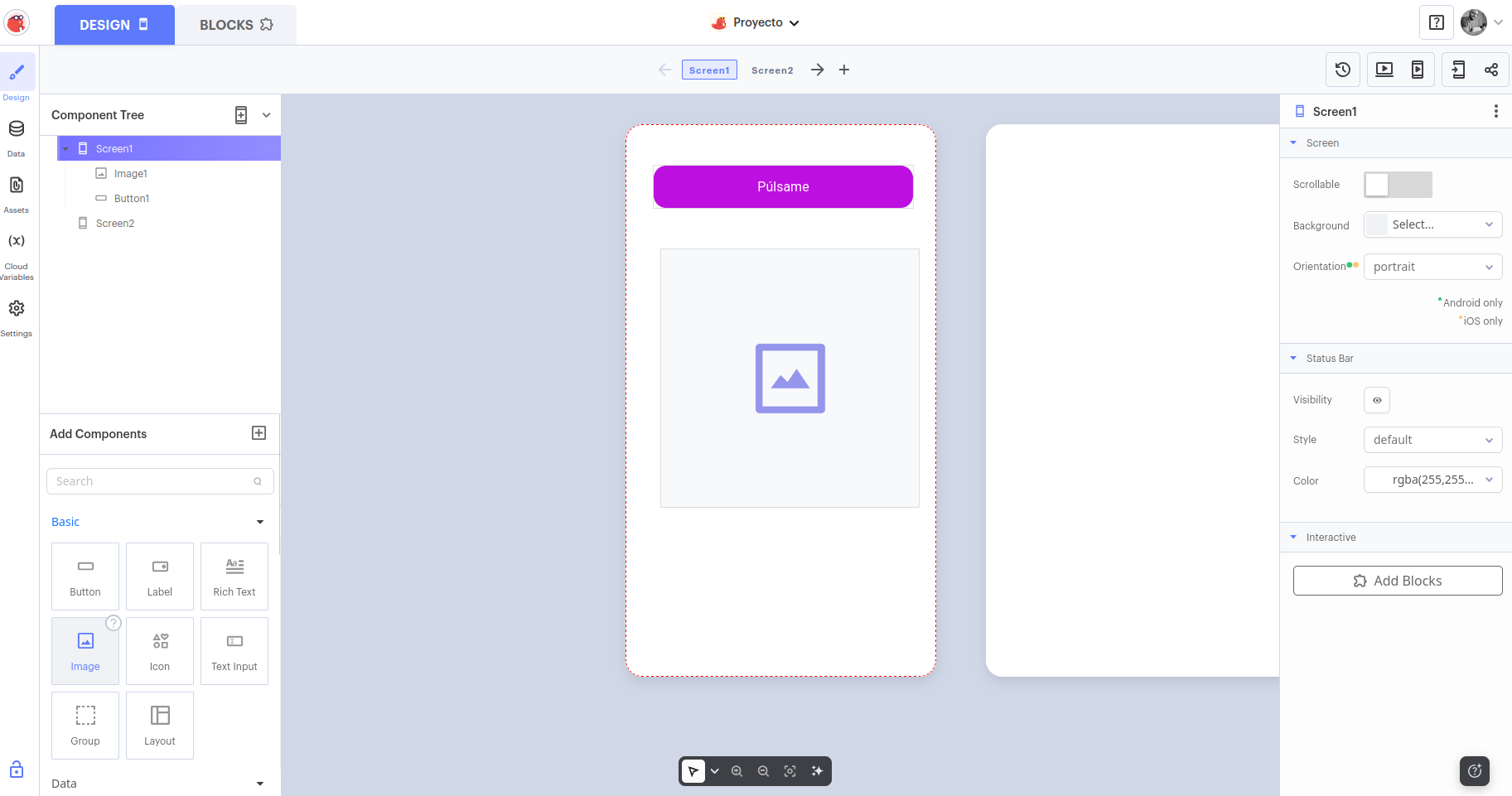Open the Orientation portrait dropdown
1512x796 pixels.
1432,267
